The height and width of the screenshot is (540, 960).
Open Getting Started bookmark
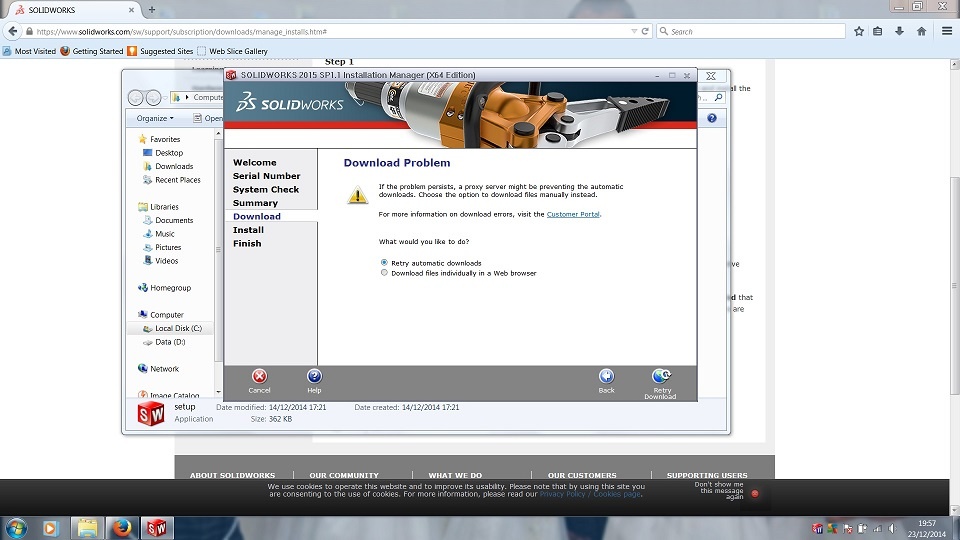click(92, 51)
